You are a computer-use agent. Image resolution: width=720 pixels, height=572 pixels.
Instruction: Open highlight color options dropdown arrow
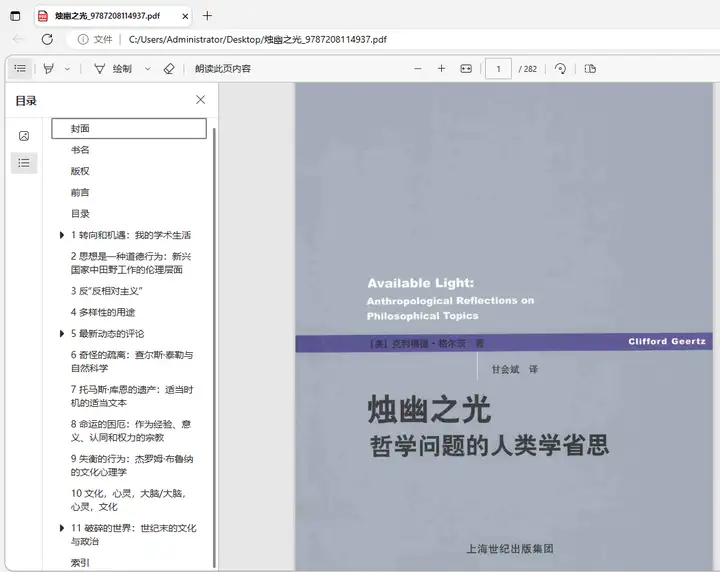coord(67,69)
